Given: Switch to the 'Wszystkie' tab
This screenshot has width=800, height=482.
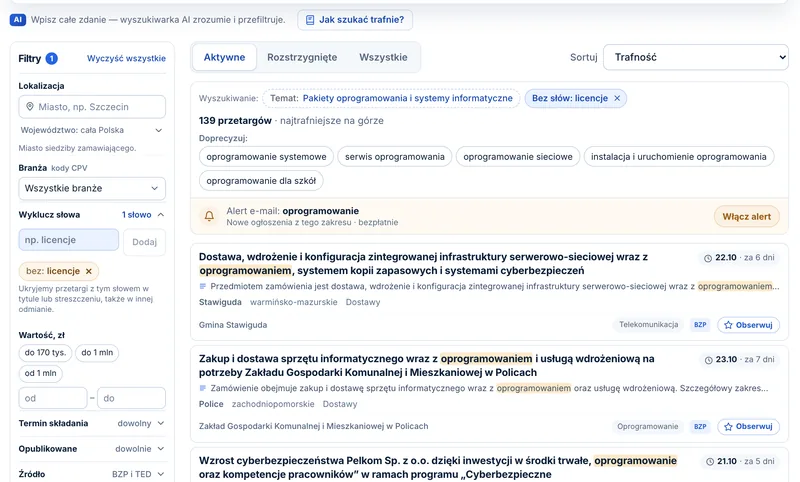Looking at the screenshot, I should [x=383, y=57].
